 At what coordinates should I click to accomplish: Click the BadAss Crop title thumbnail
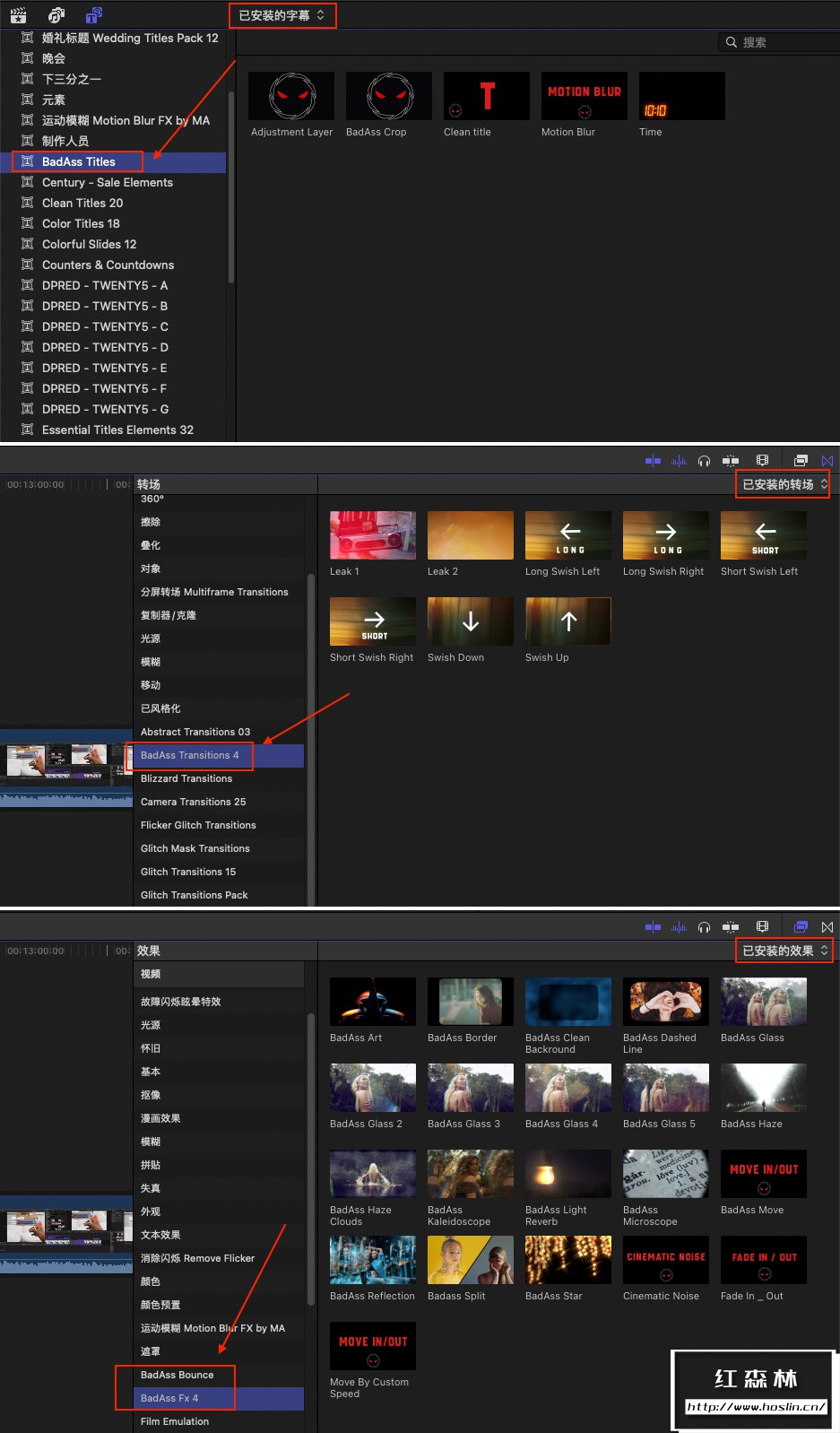(x=389, y=96)
